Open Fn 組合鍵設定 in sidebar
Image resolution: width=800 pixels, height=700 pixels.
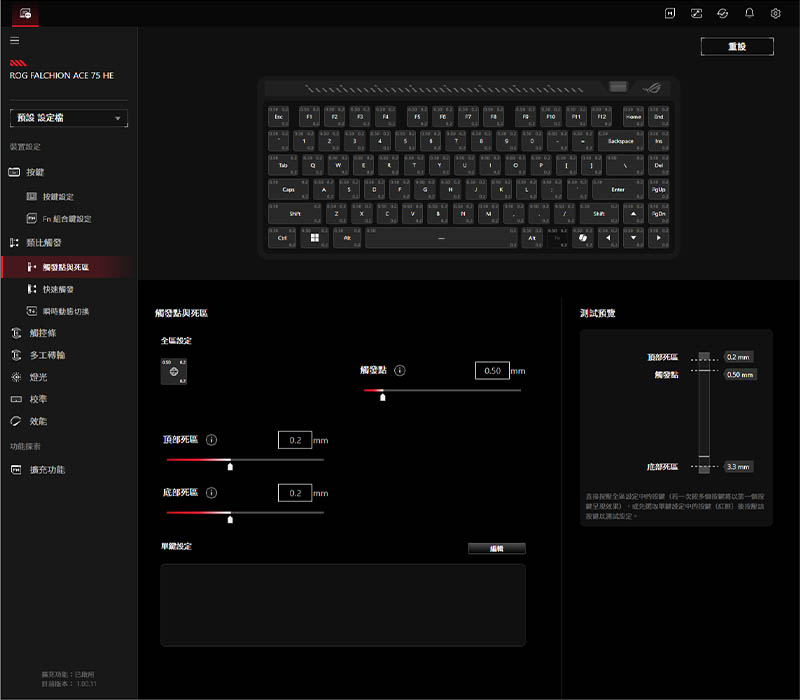coord(66,218)
